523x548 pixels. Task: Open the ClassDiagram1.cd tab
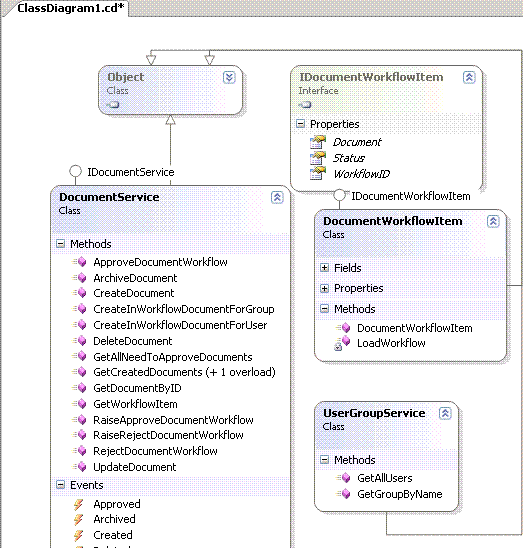click(70, 8)
